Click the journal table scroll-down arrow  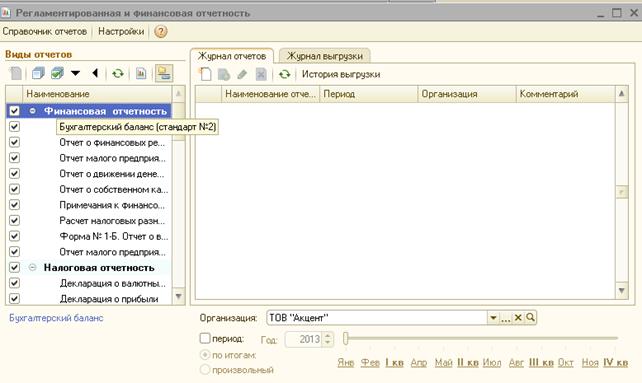pos(622,290)
